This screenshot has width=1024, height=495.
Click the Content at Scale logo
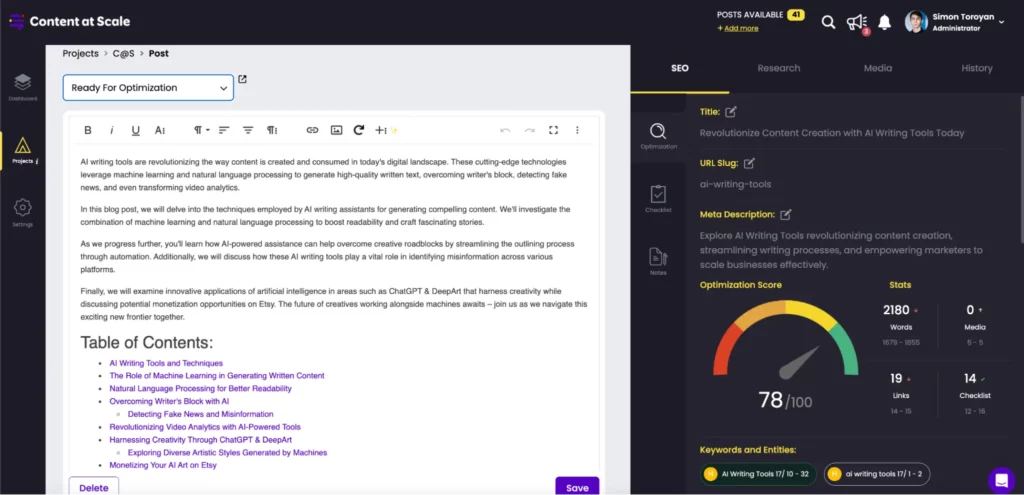(x=69, y=22)
